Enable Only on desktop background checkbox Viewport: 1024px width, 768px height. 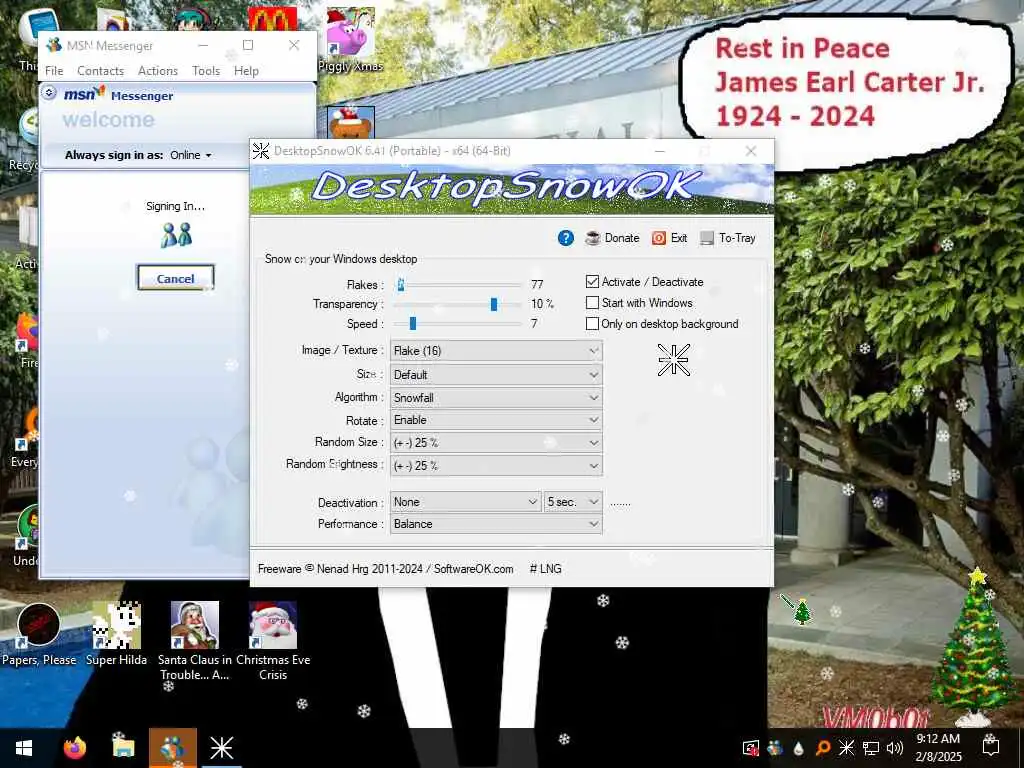[x=592, y=324]
